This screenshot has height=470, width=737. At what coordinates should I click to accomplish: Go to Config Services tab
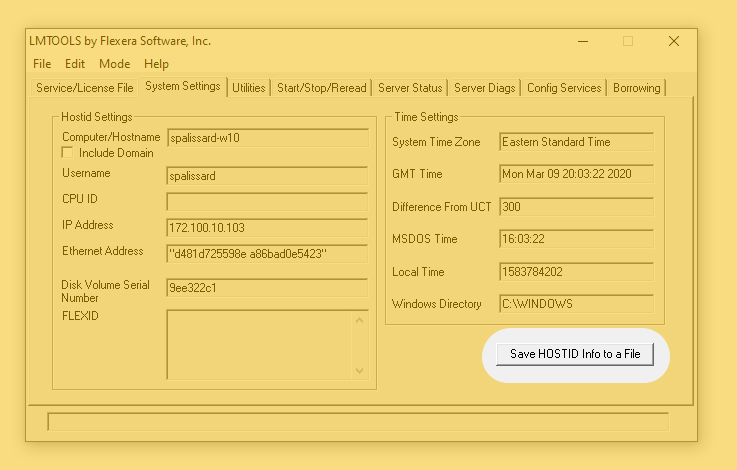click(x=564, y=88)
